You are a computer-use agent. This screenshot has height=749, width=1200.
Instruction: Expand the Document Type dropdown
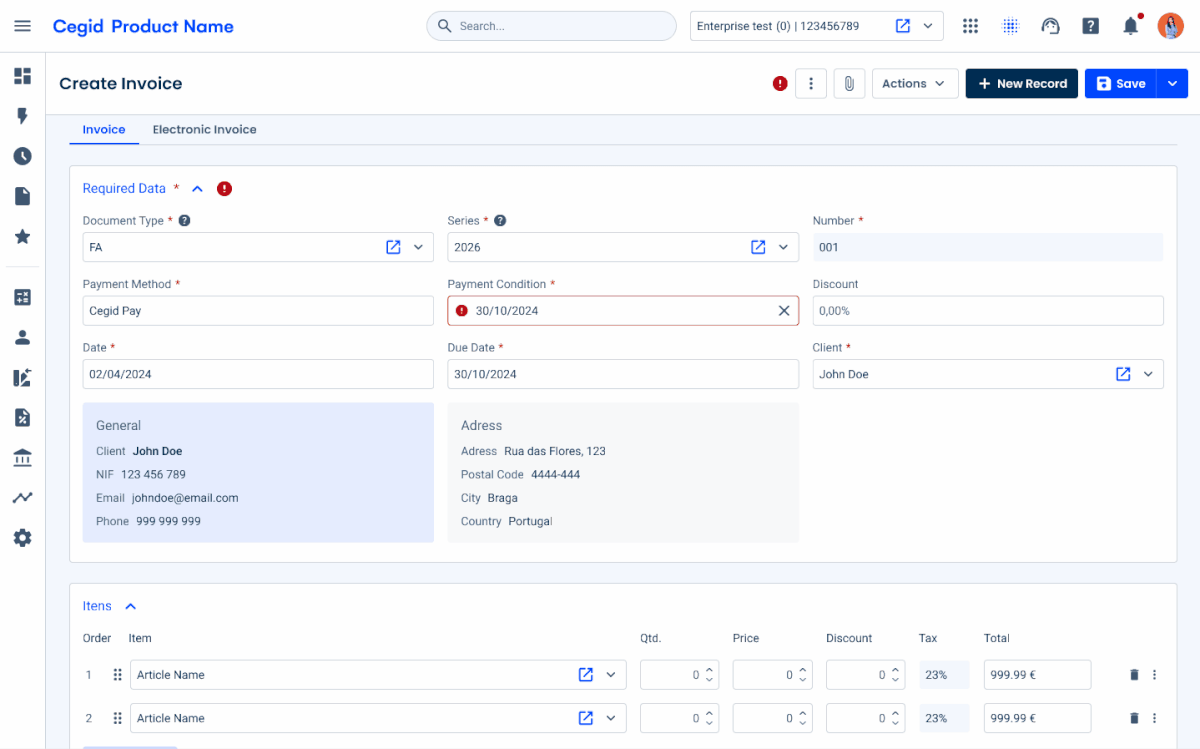(x=419, y=247)
